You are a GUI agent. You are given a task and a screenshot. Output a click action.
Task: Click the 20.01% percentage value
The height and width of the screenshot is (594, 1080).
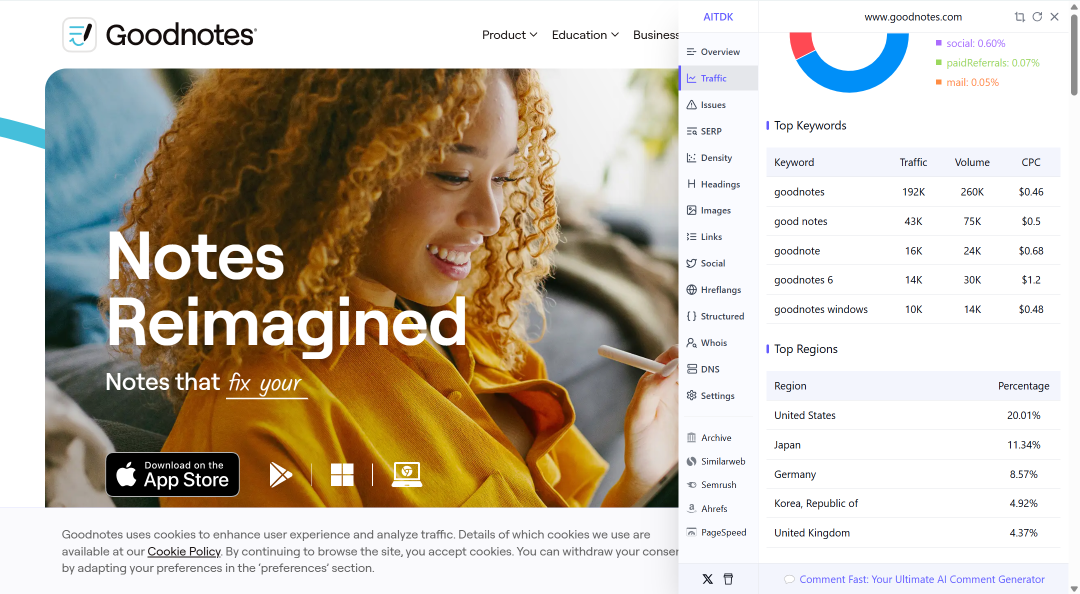1024,416
